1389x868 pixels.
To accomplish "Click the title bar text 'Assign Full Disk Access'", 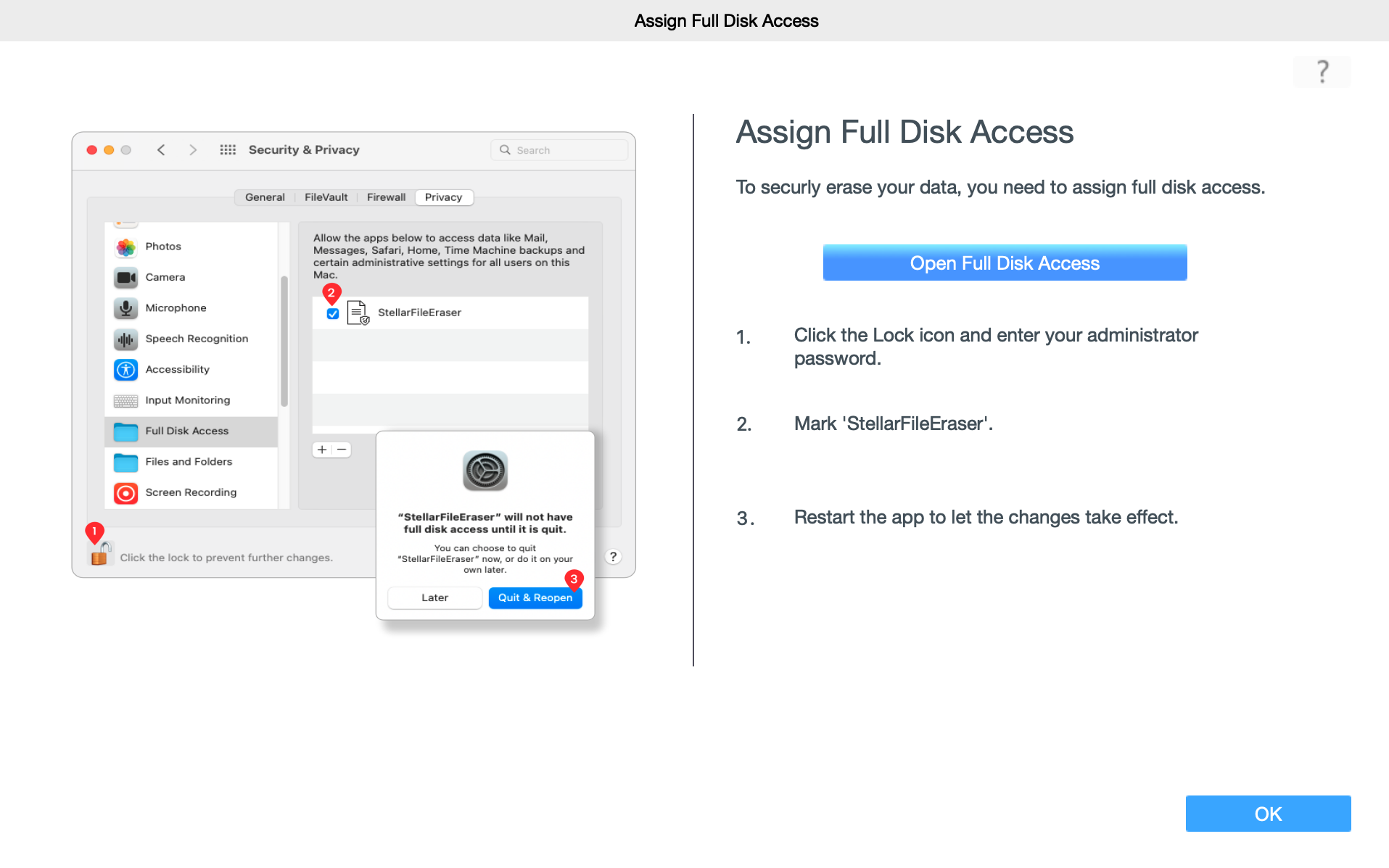I will click(x=726, y=20).
